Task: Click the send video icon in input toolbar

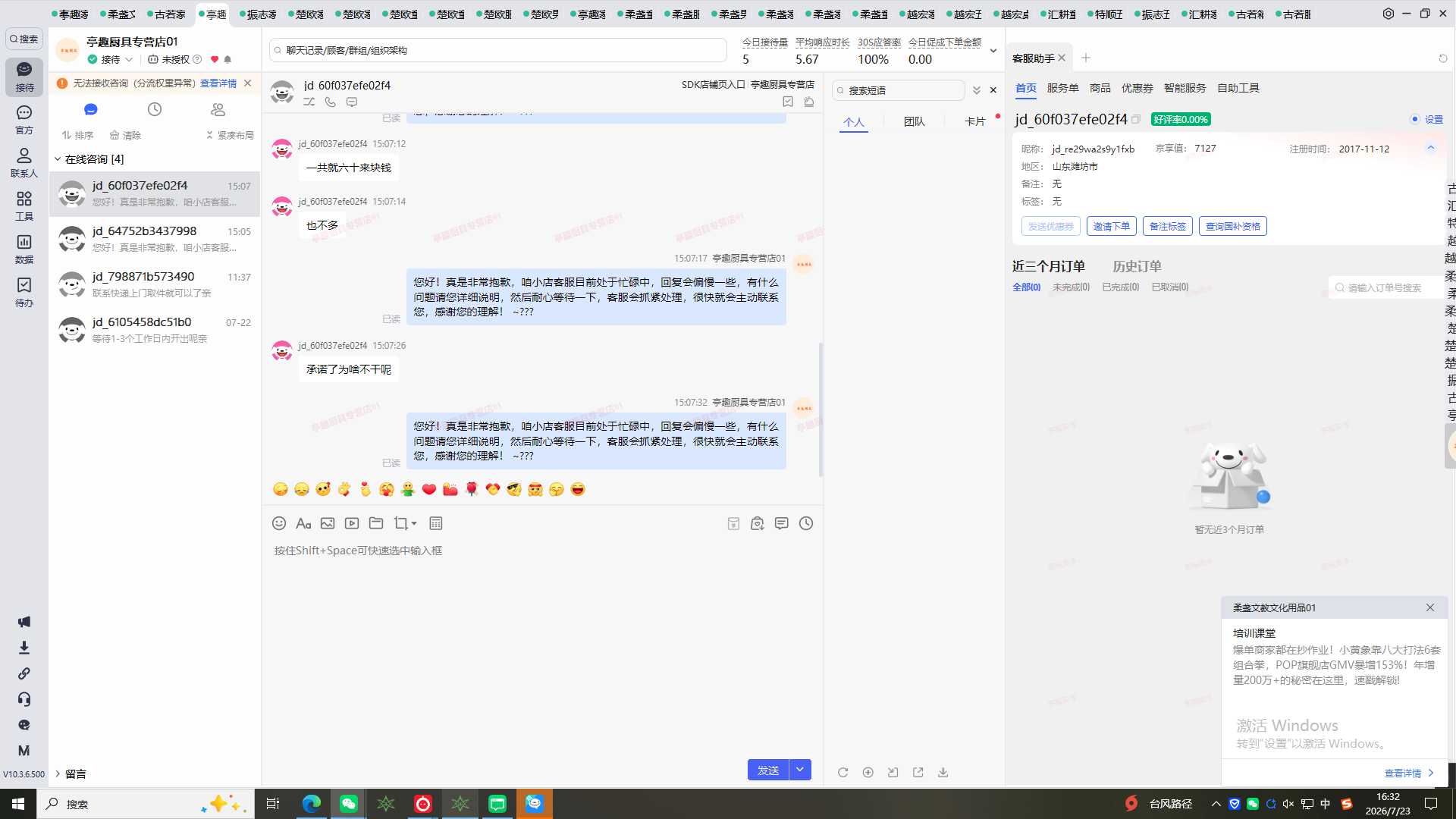Action: click(352, 523)
